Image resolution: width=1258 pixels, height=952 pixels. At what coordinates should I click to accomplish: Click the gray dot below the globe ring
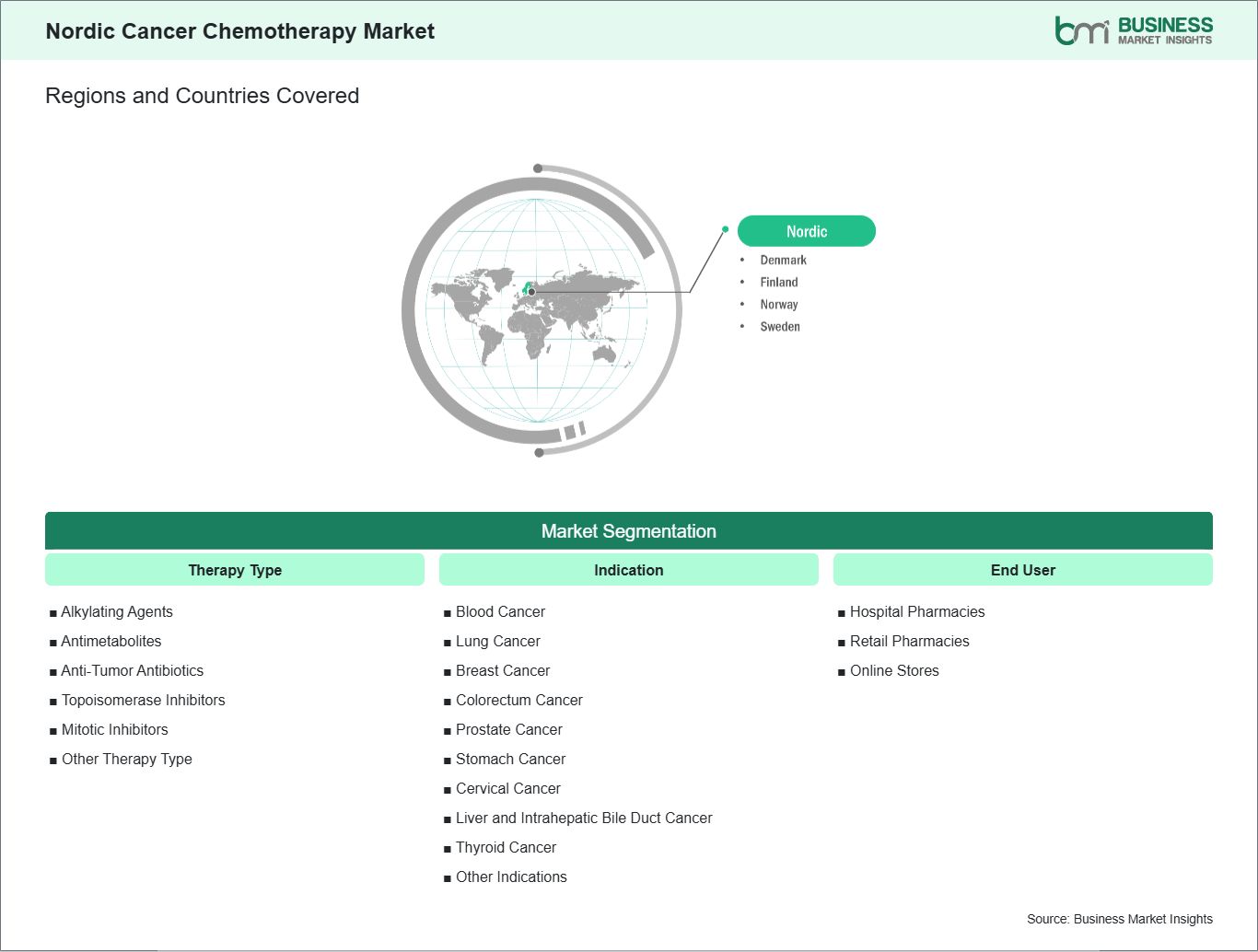[x=539, y=453]
